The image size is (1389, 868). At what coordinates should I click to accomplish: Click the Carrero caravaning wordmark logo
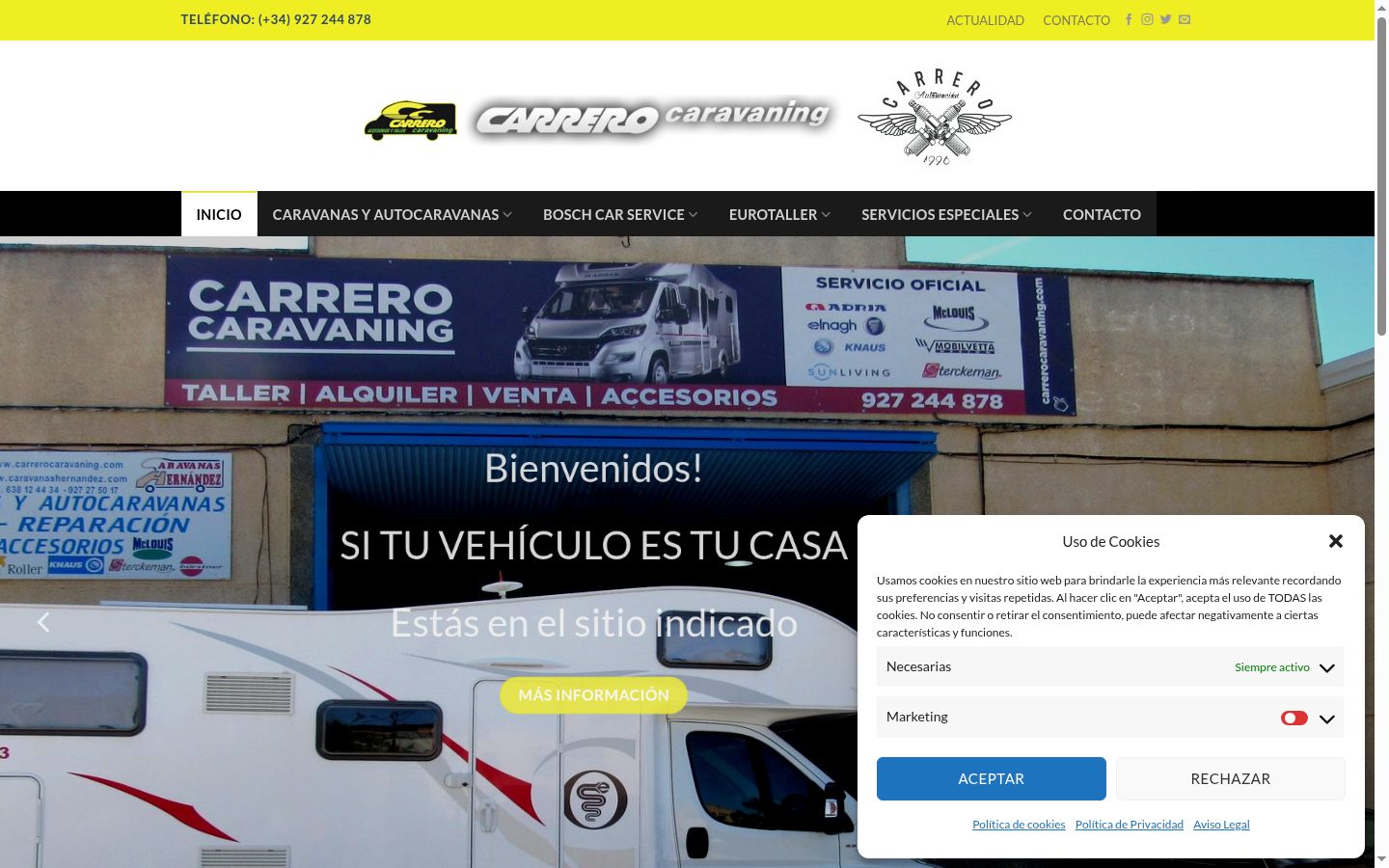[654, 119]
